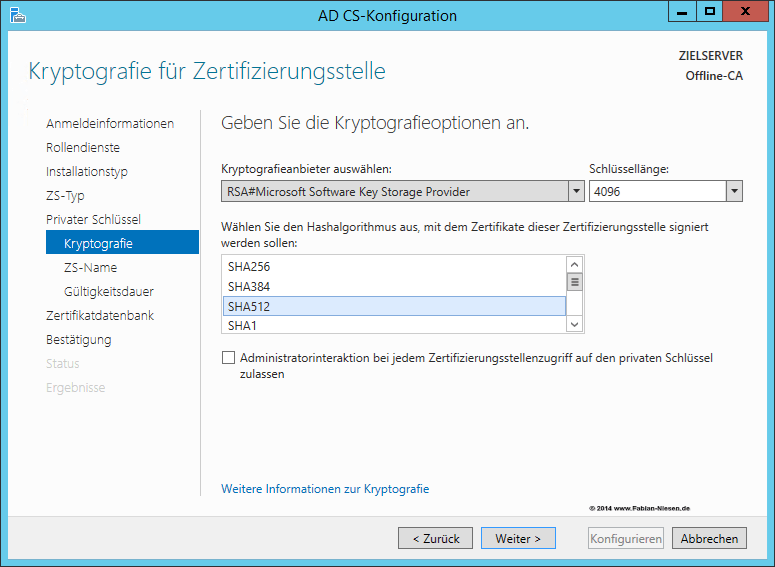
Task: Go to ZS-Typ step
Action: tap(65, 196)
